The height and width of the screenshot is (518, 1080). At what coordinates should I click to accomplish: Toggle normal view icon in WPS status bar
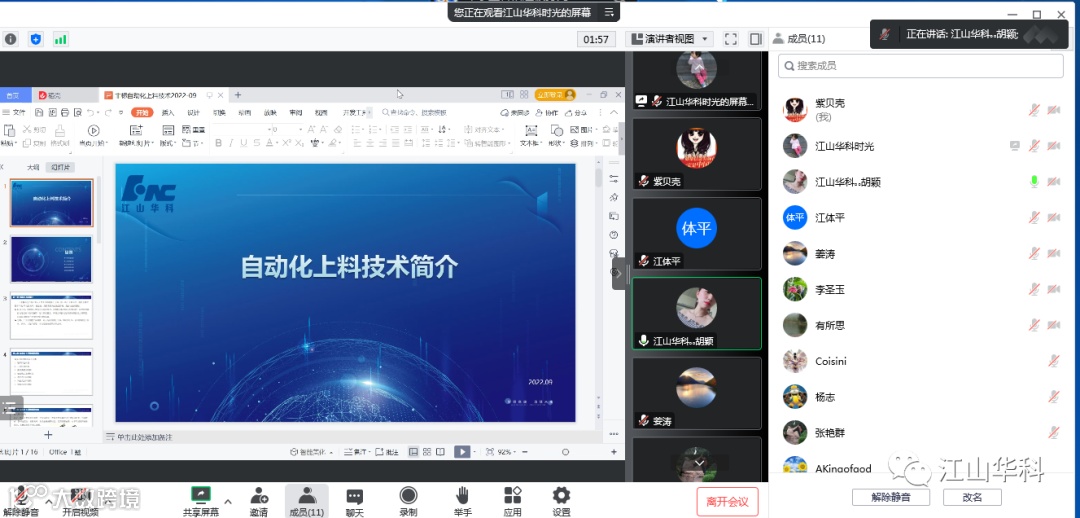click(413, 452)
